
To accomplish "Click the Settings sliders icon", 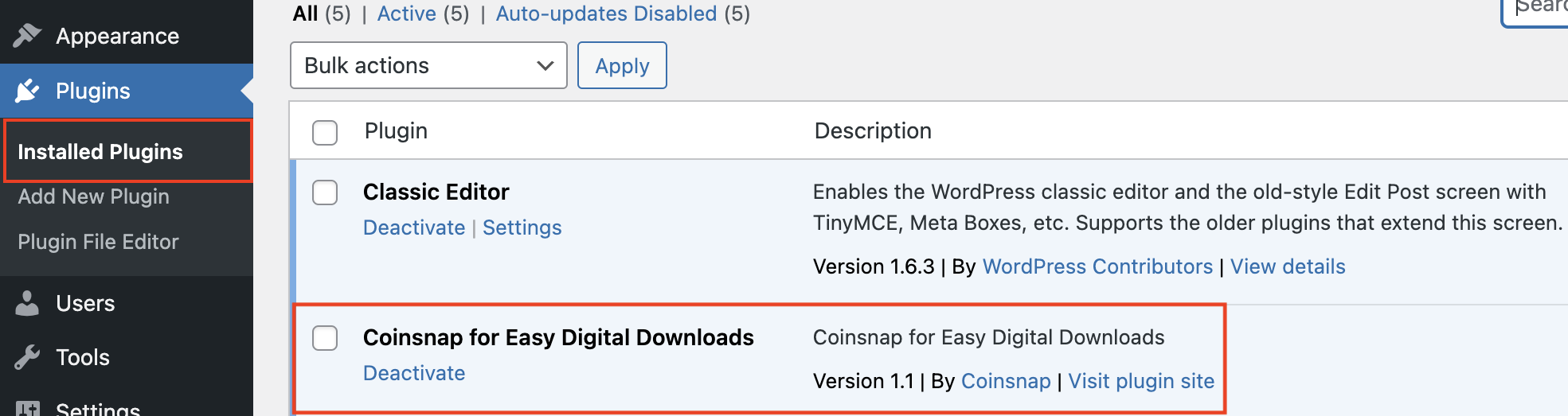I will point(27,409).
